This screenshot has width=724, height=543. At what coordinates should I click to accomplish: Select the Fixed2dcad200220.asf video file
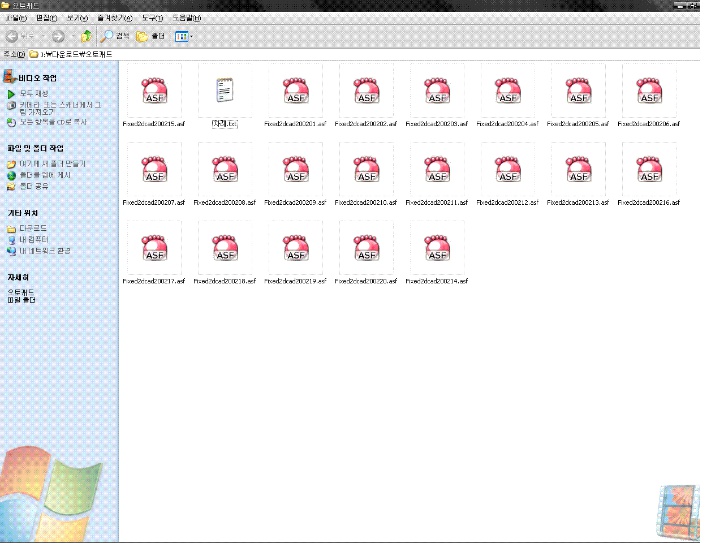point(366,253)
